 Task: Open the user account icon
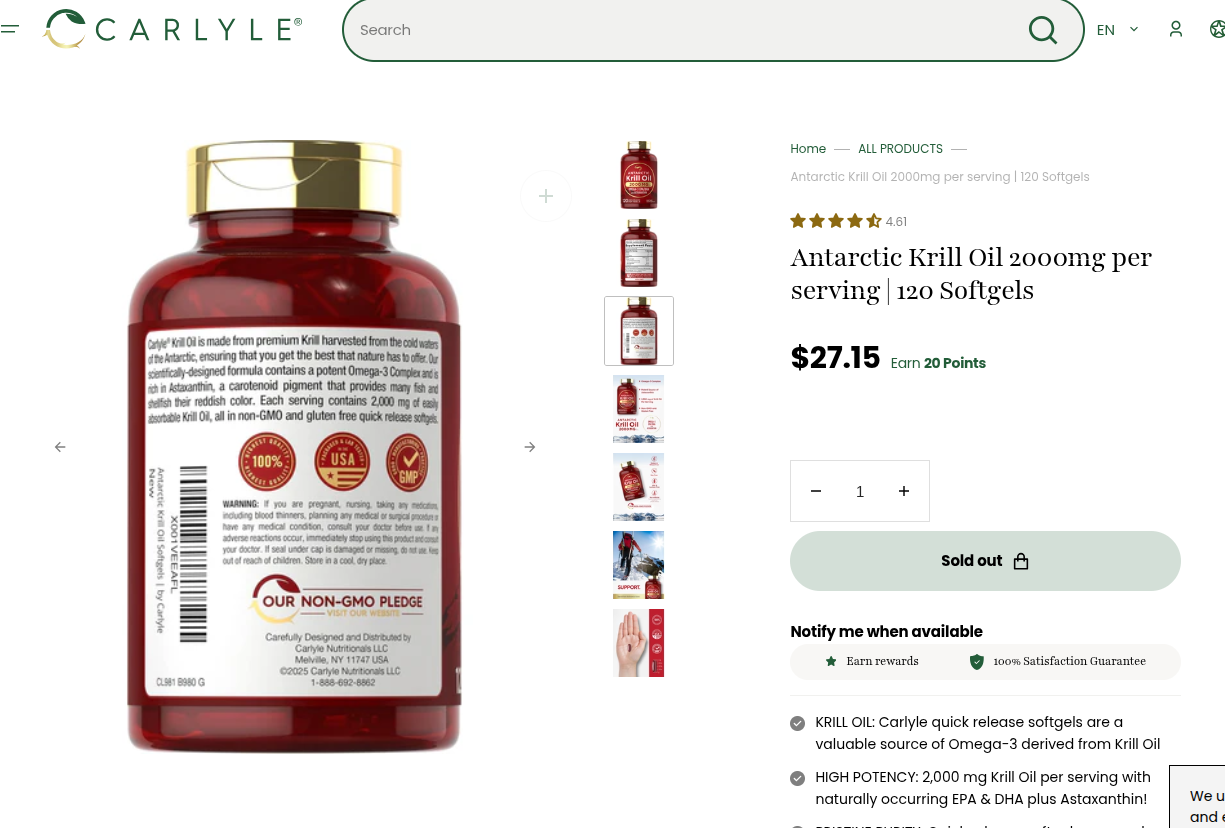click(1176, 29)
